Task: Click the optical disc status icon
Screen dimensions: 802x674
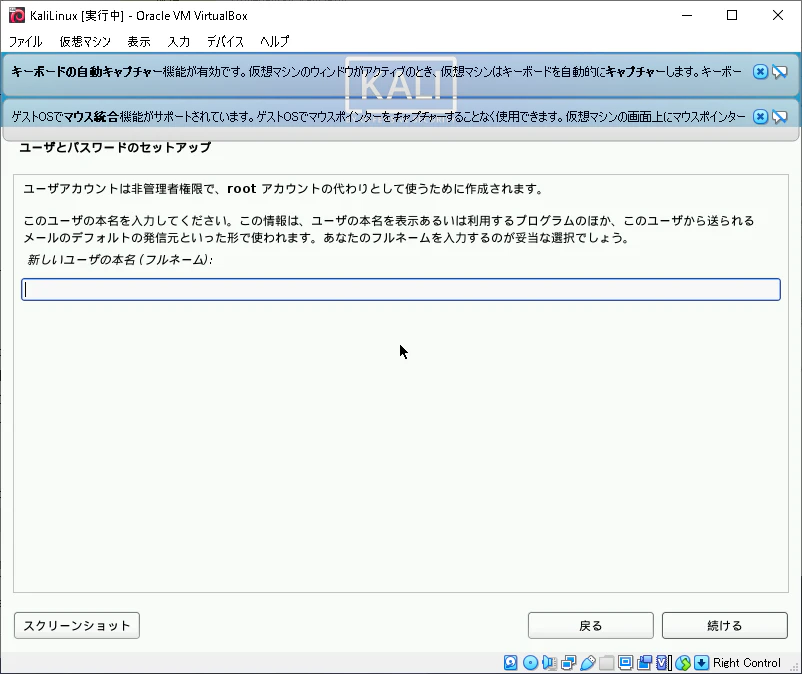Action: (530, 663)
